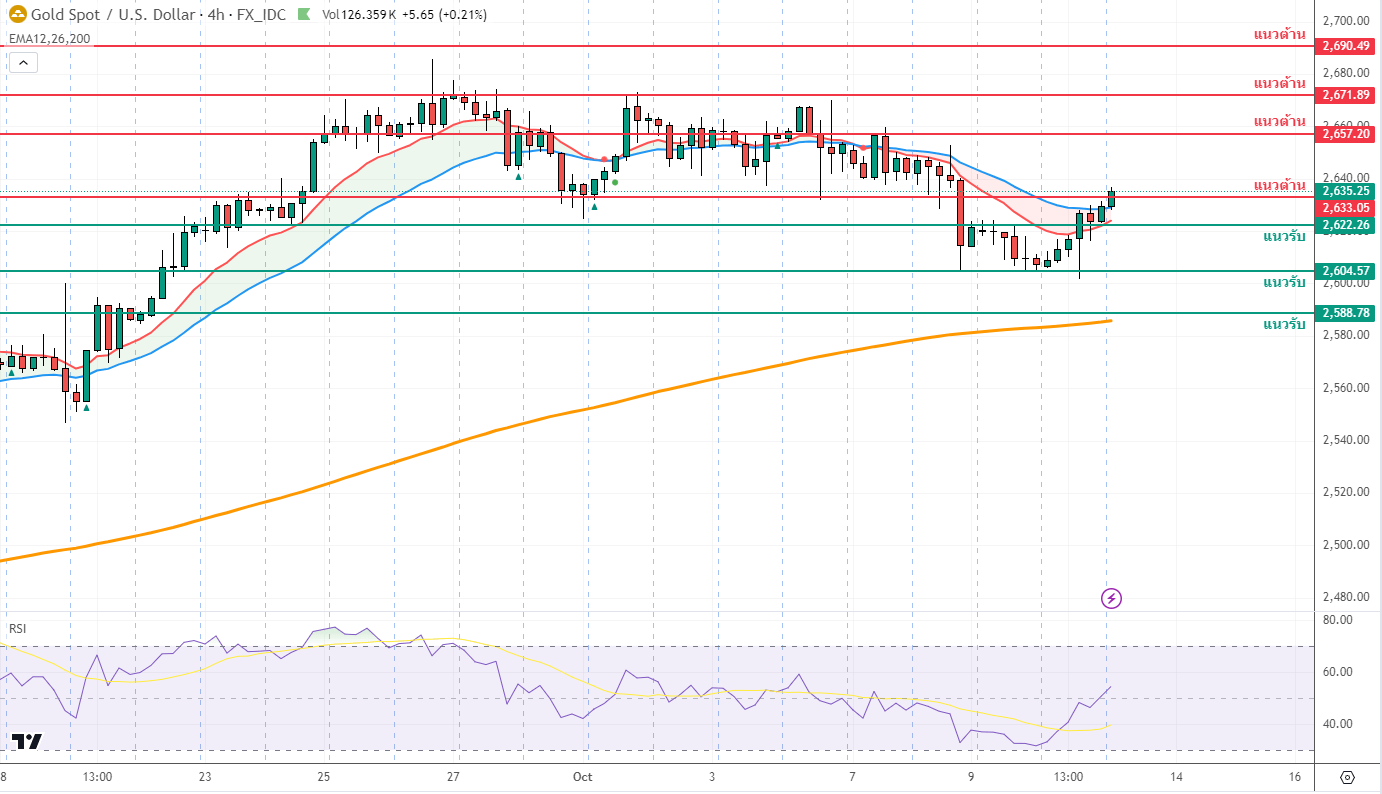Click 2,500.00 on the price axis

[1344, 545]
